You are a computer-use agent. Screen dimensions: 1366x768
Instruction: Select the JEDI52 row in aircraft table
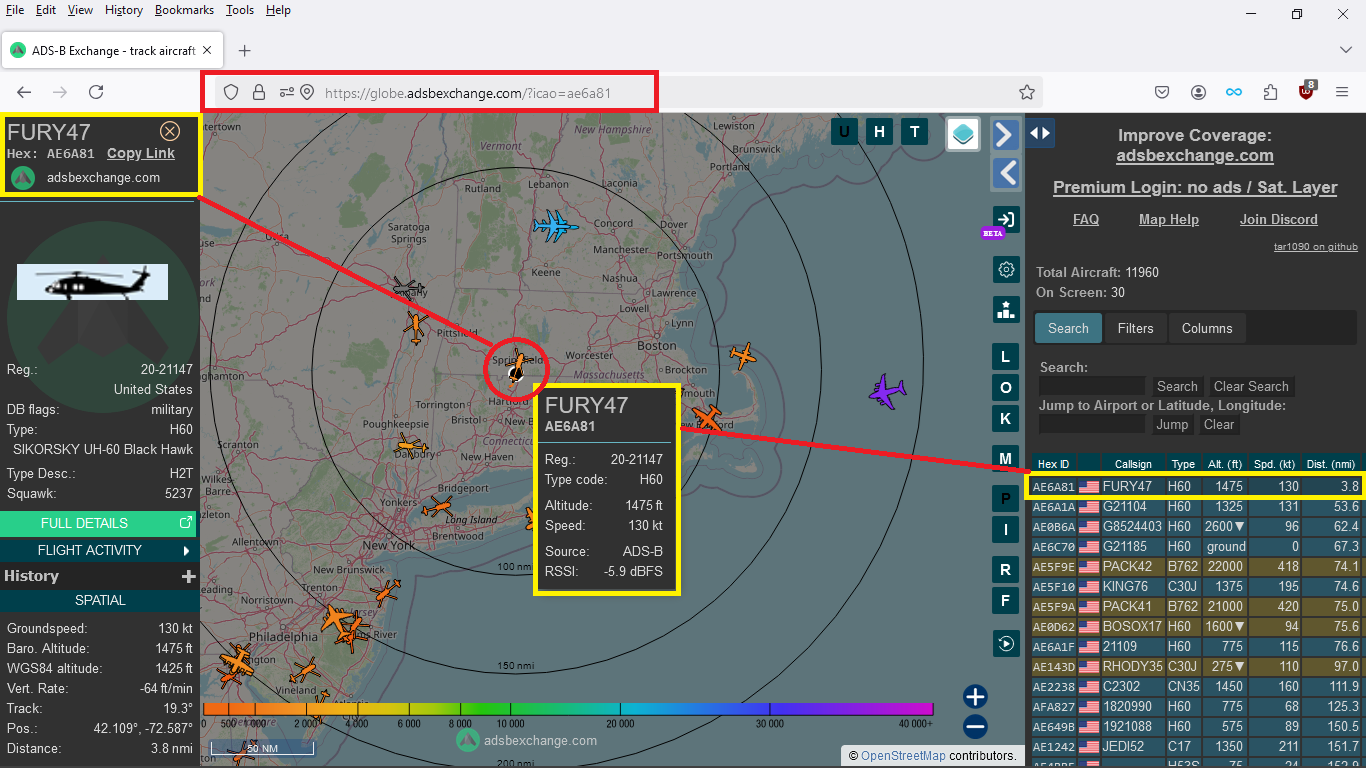click(1195, 746)
